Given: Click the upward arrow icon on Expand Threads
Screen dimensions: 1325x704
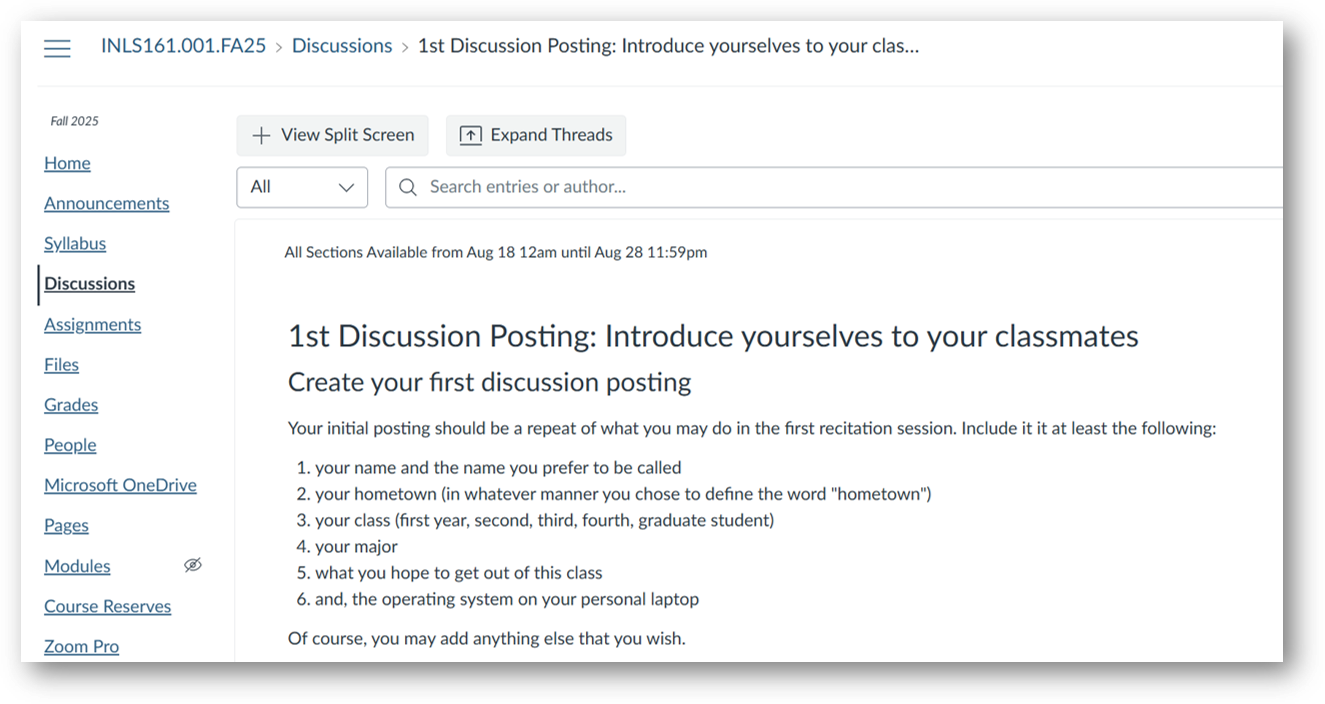Looking at the screenshot, I should pos(469,134).
